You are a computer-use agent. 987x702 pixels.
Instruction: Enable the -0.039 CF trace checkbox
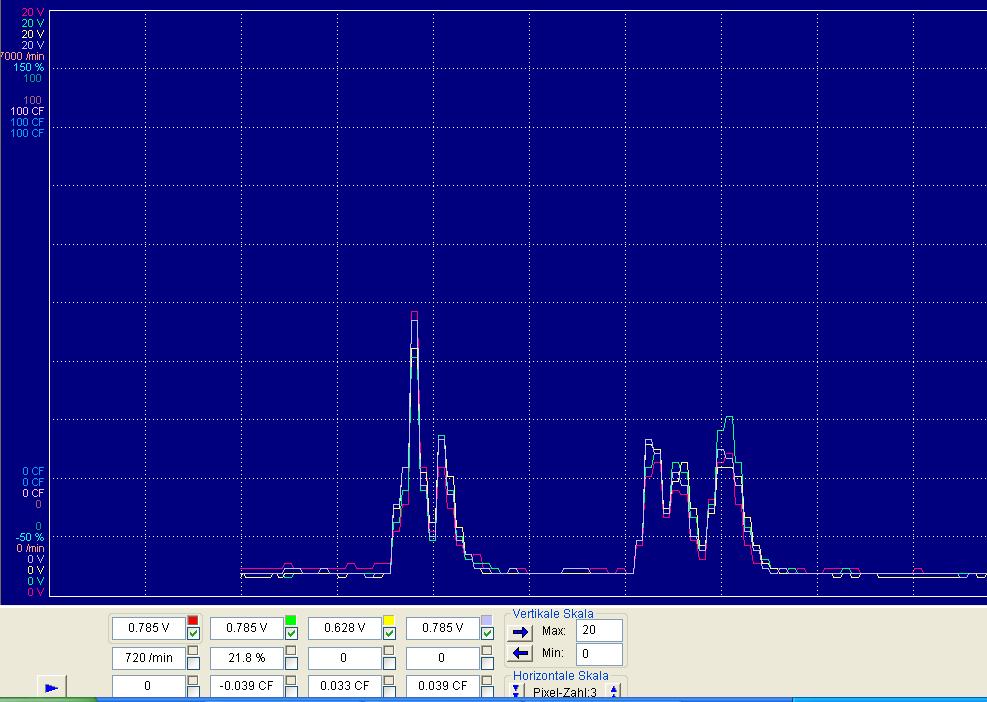(291, 690)
